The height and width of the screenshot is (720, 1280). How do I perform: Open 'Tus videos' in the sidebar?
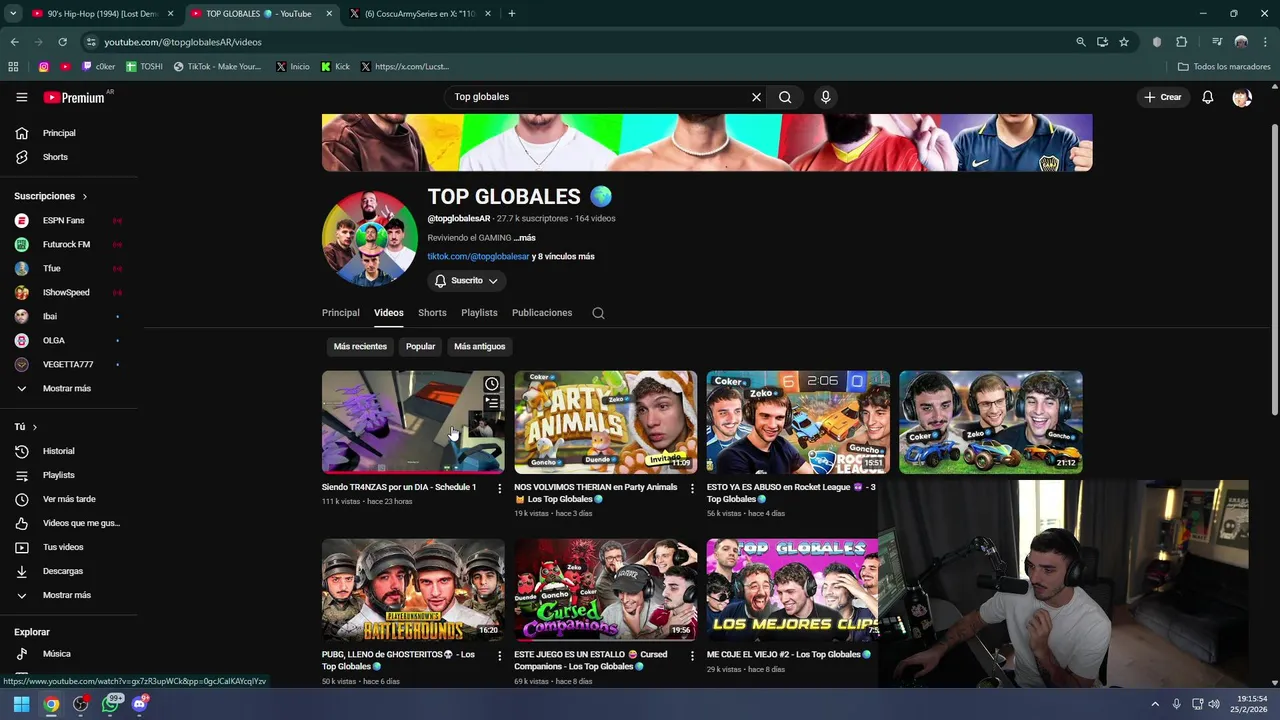click(x=70, y=547)
